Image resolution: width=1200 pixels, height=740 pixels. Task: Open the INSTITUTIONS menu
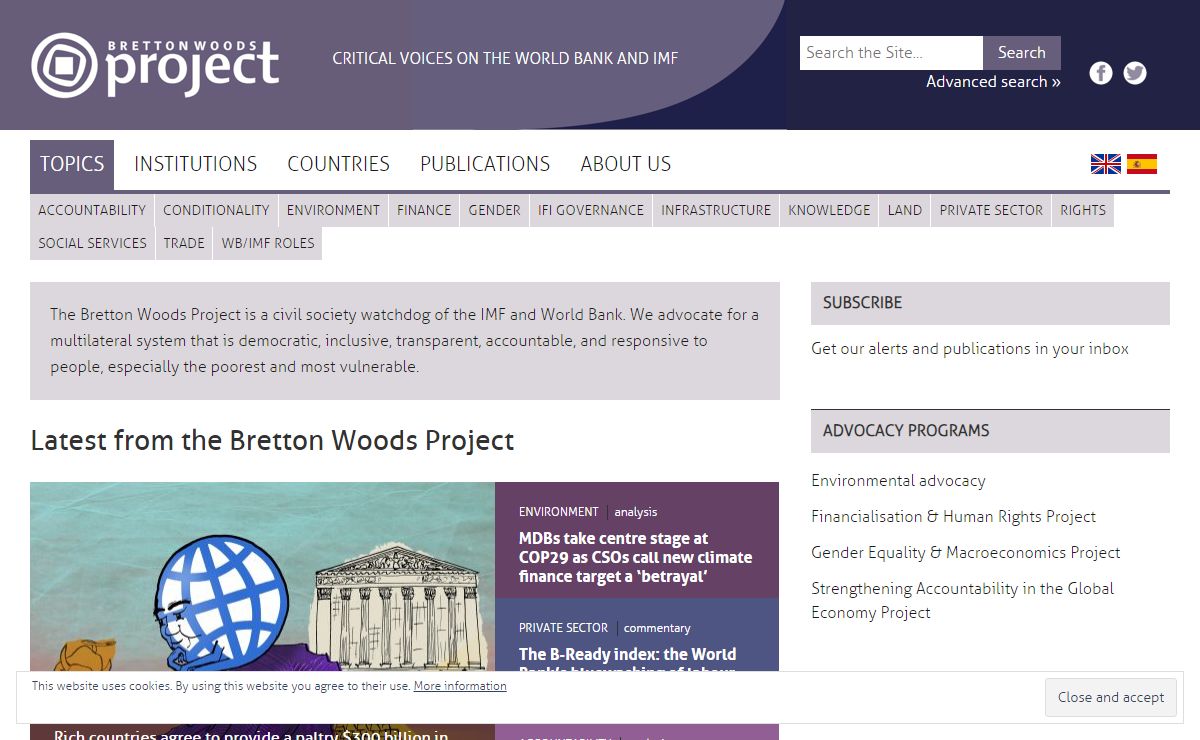click(x=196, y=165)
